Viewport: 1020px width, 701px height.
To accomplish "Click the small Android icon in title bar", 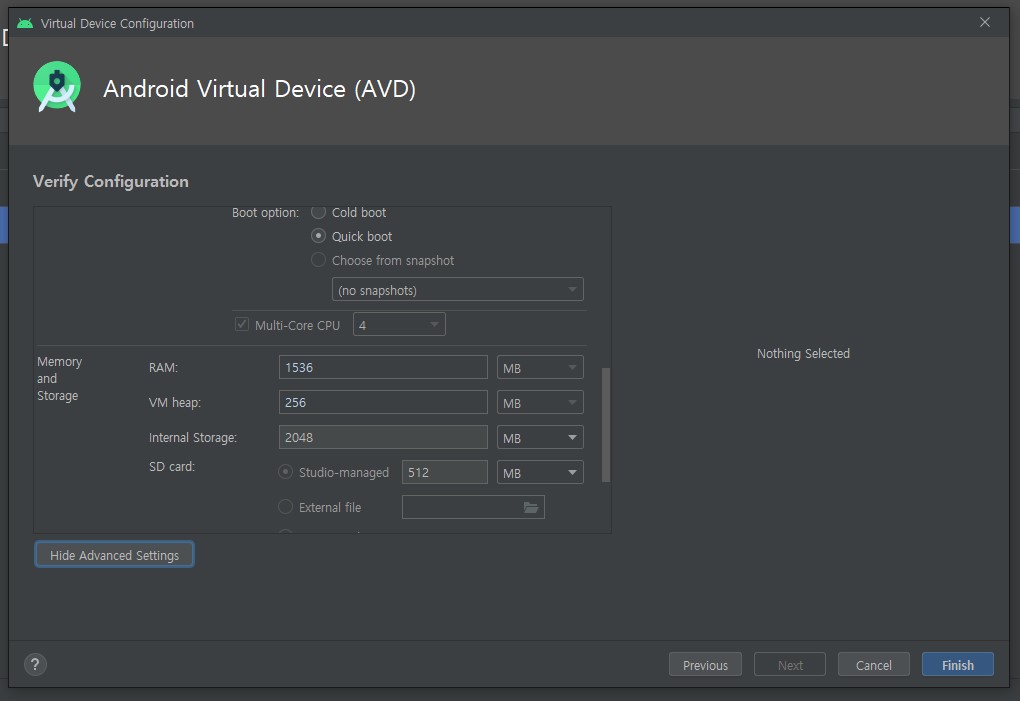I will [25, 23].
